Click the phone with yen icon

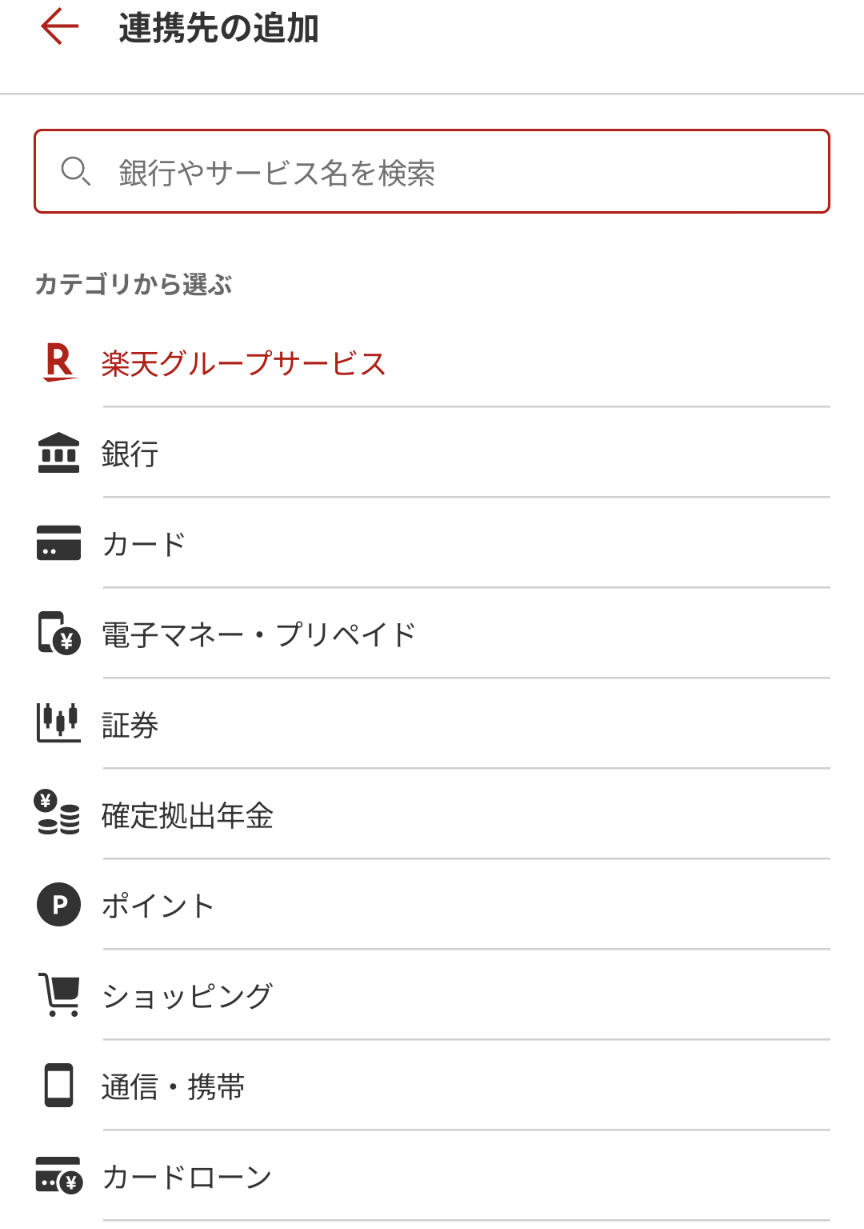[x=59, y=634]
